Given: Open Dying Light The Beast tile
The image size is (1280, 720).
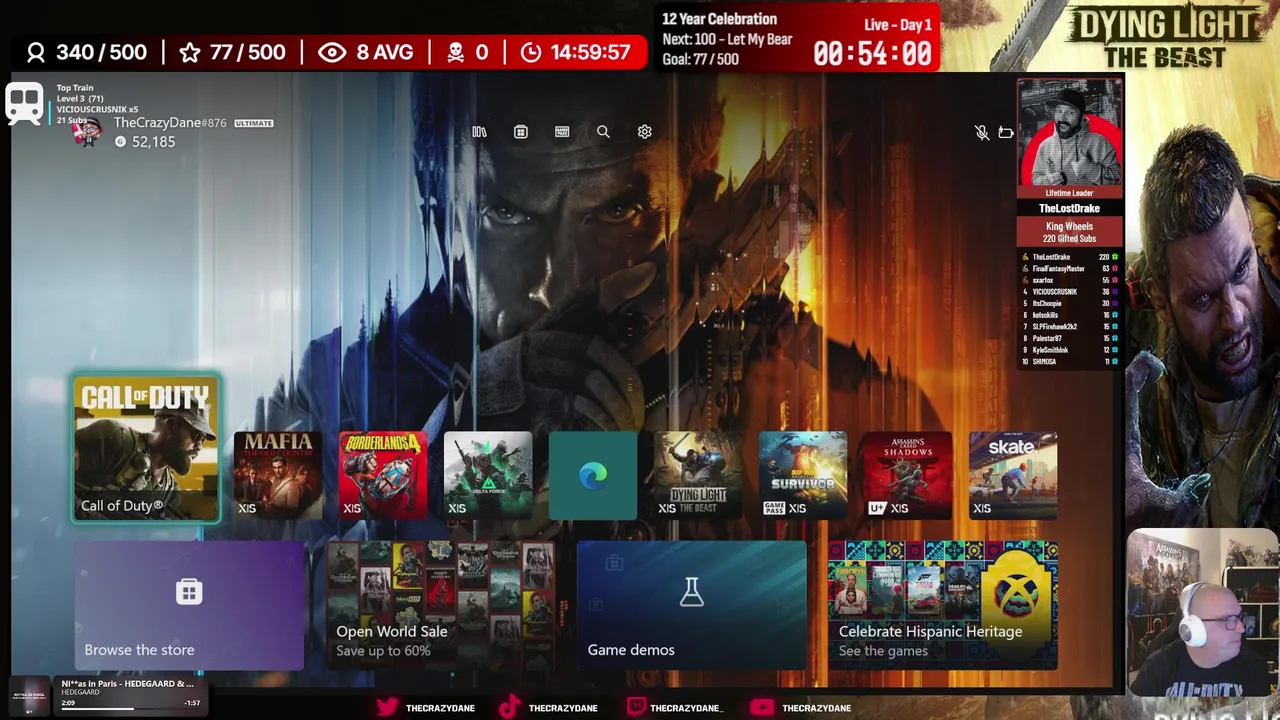Looking at the screenshot, I should 698,476.
